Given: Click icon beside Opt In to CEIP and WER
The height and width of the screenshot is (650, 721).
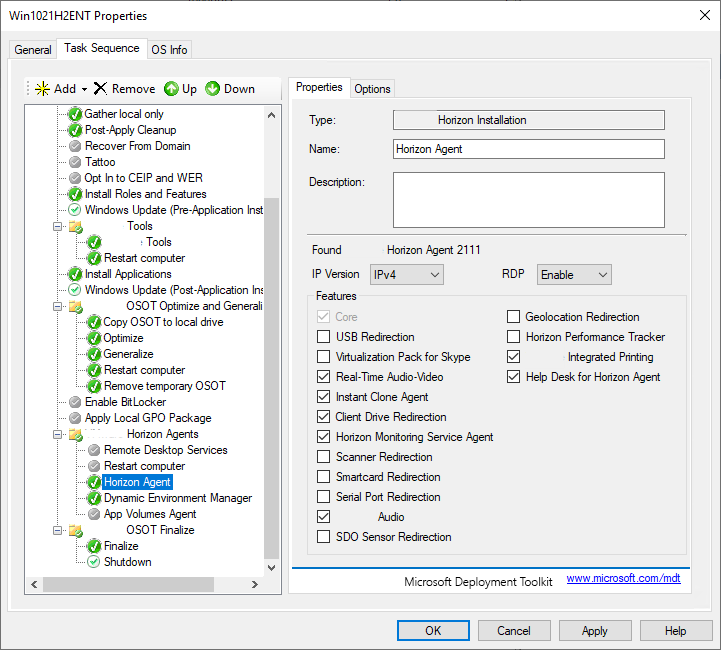Looking at the screenshot, I should (x=74, y=178).
